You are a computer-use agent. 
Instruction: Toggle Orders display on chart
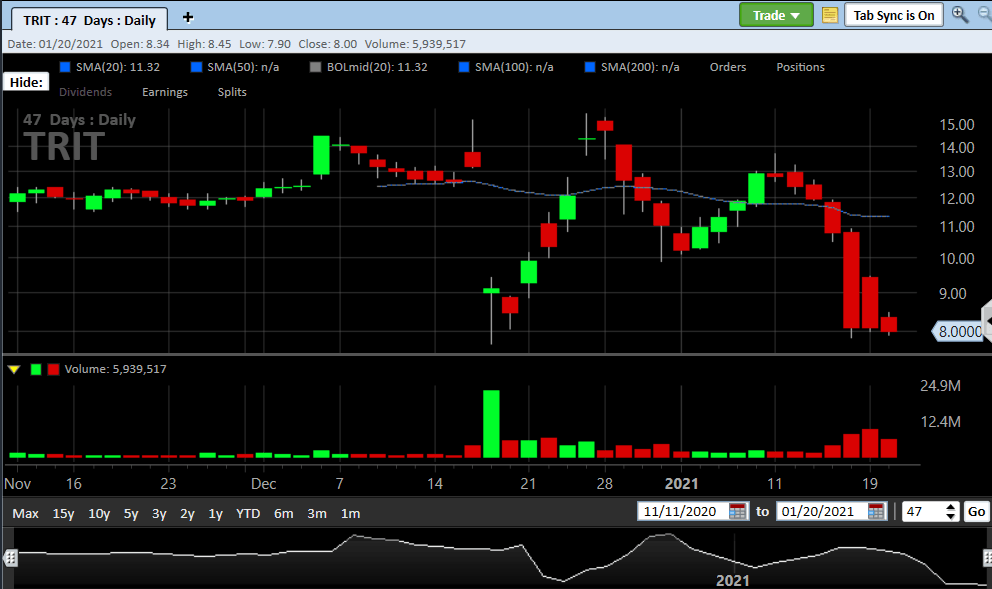coord(728,67)
